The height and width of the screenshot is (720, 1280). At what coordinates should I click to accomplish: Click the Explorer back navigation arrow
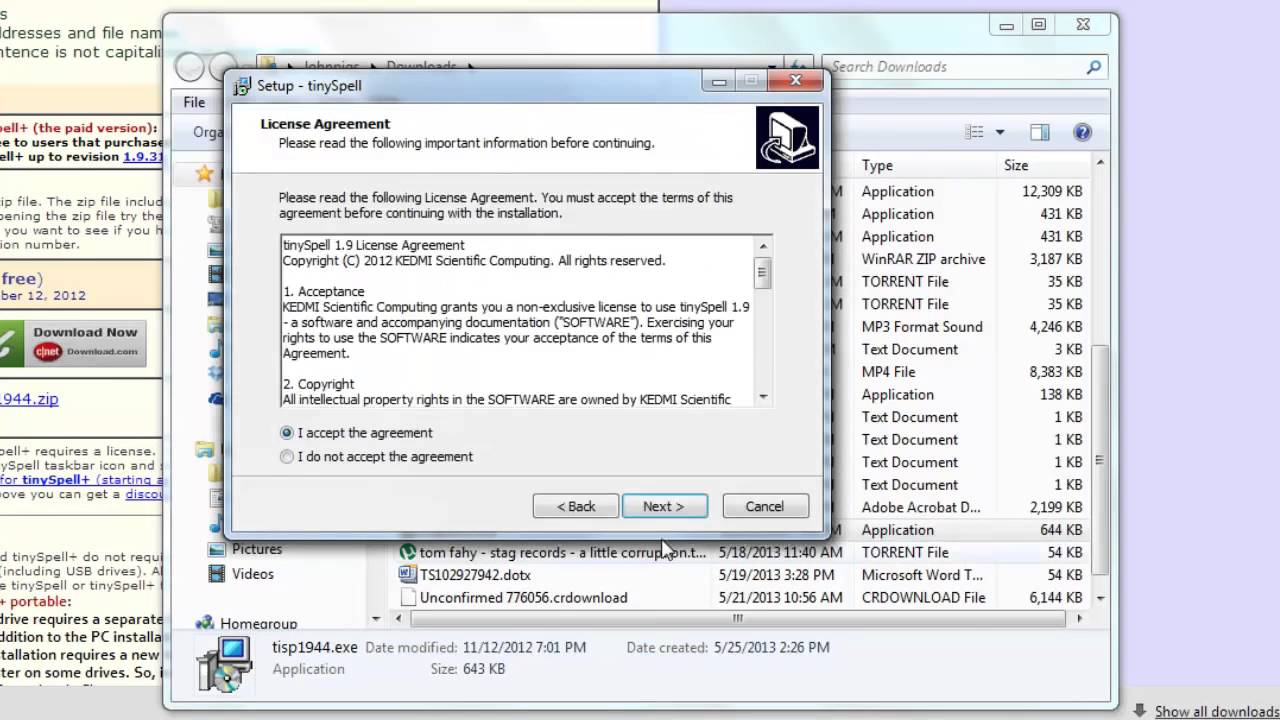point(189,67)
